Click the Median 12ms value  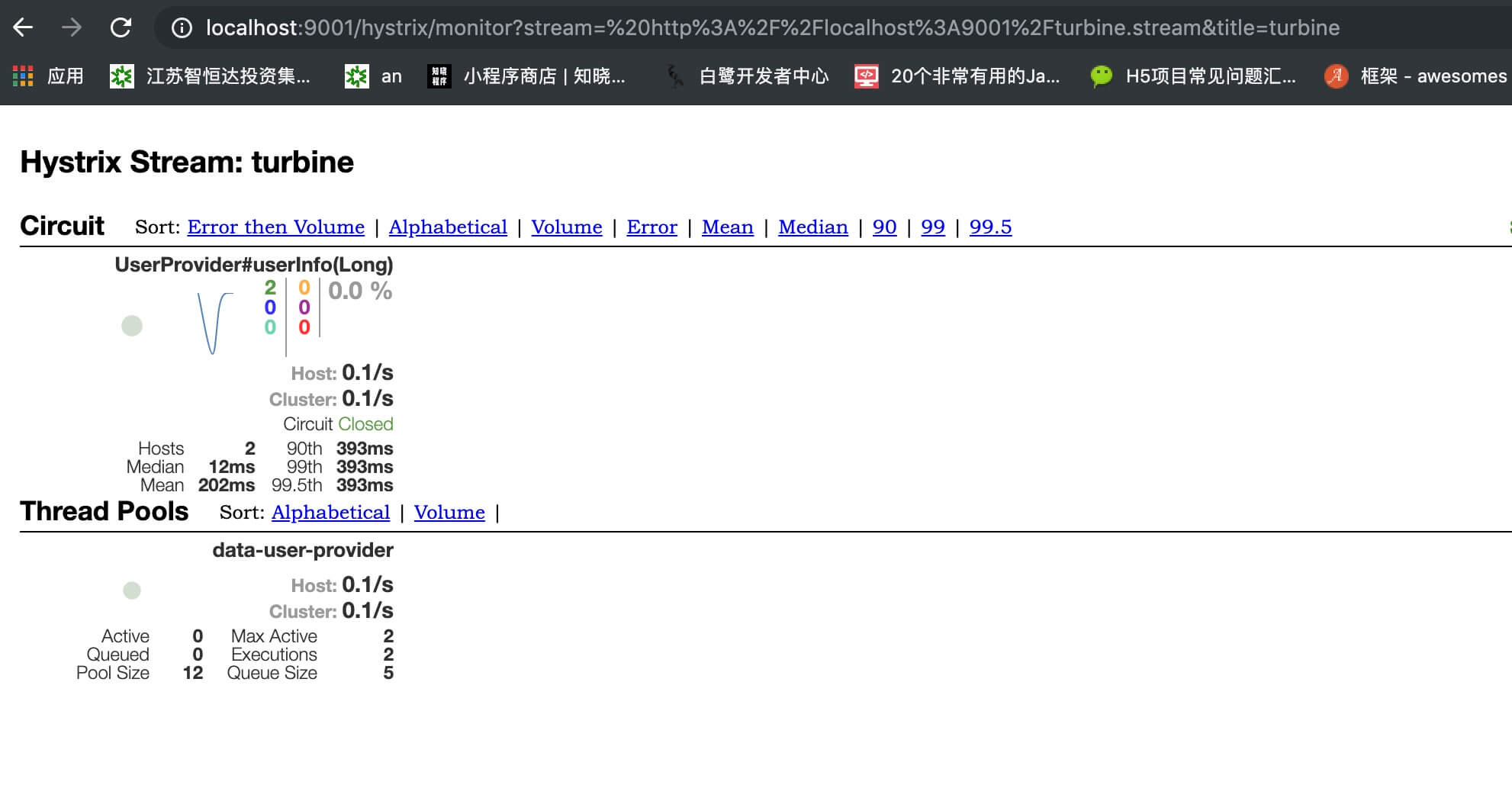232,467
